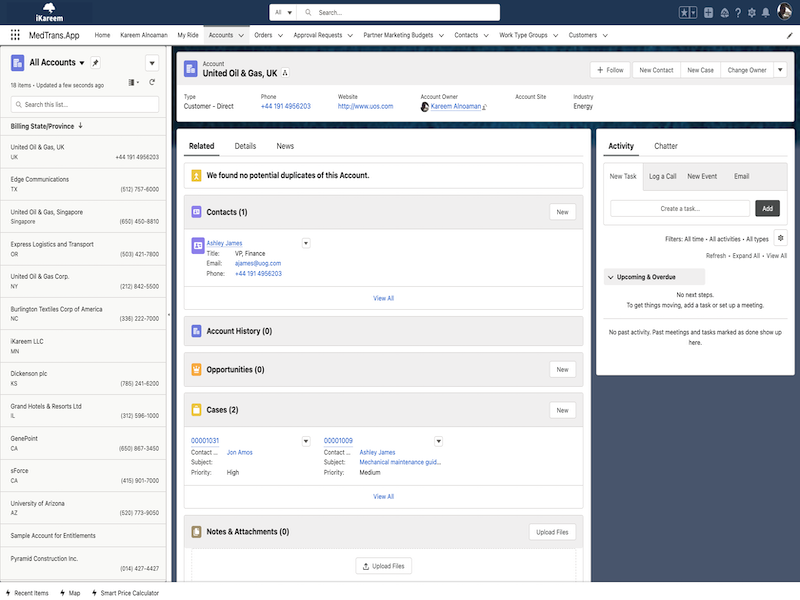Open Edge Communications account in list
This screenshot has width=800, height=600.
[40, 180]
